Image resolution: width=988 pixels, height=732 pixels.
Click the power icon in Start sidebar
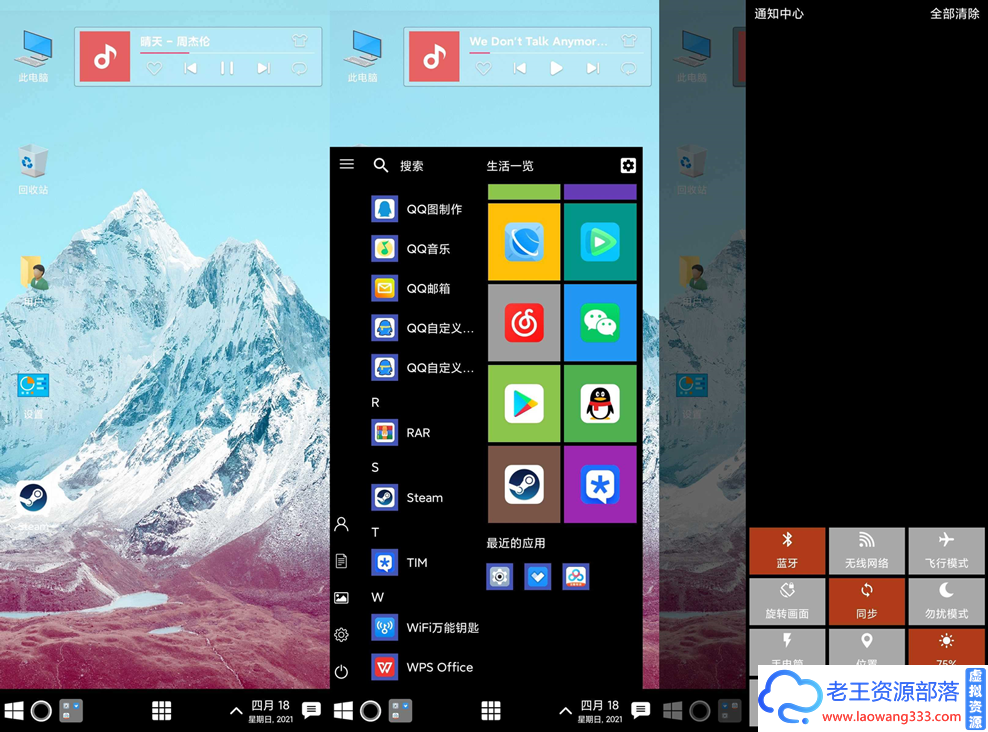tap(342, 672)
